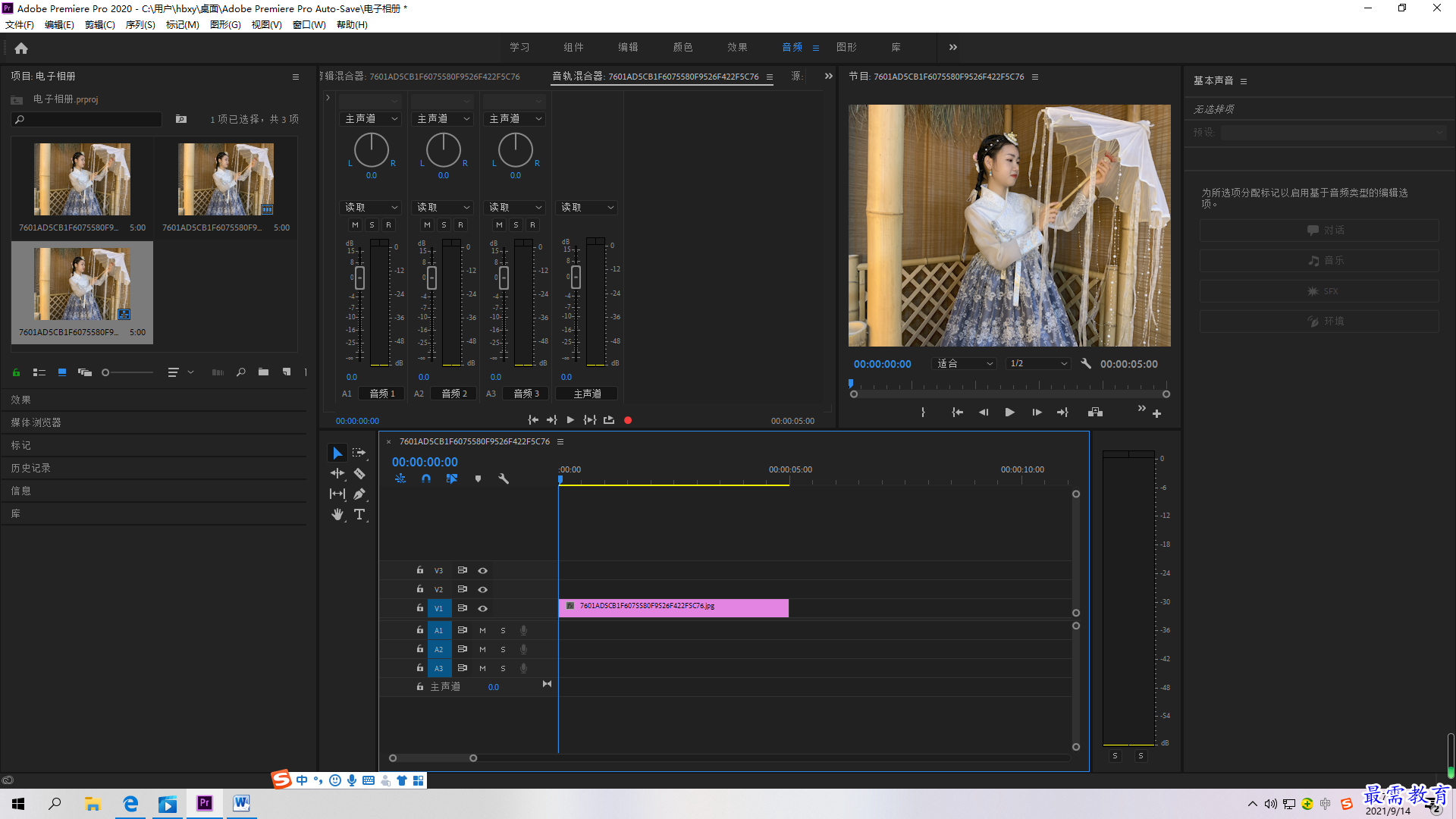
Task: Select the Type tool
Action: pyautogui.click(x=359, y=514)
